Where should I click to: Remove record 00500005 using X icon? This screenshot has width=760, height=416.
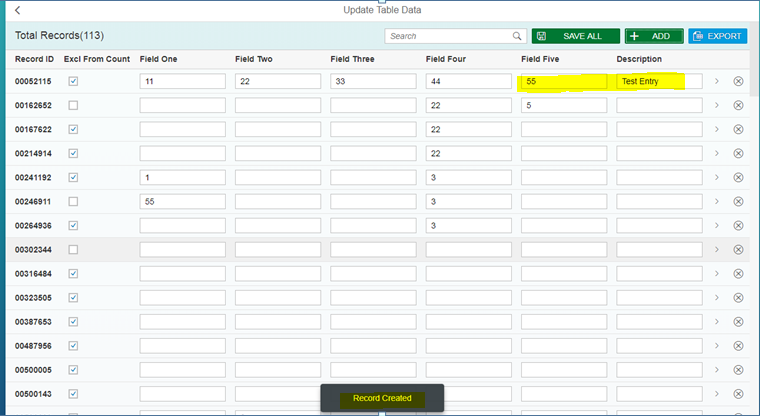click(738, 369)
